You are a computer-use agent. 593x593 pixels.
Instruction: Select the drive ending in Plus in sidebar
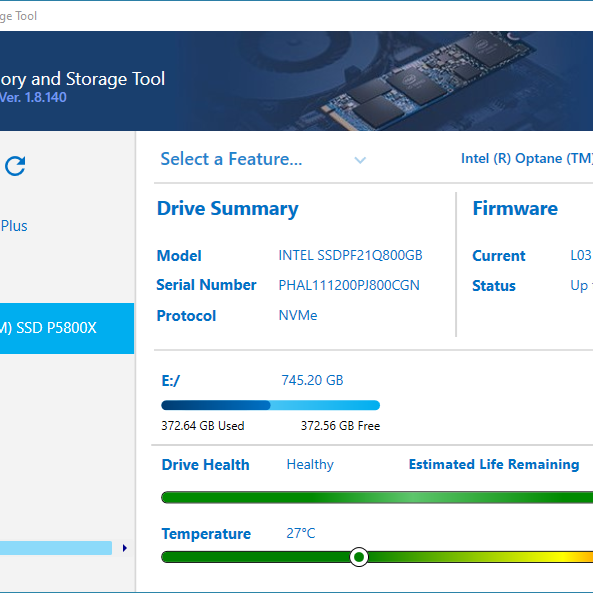tap(14, 226)
